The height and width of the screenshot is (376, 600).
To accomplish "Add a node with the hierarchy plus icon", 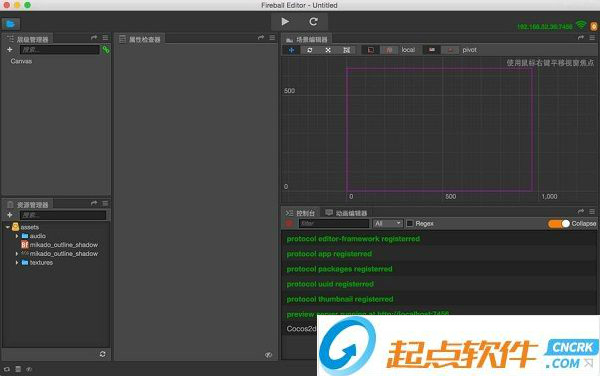I will point(10,50).
